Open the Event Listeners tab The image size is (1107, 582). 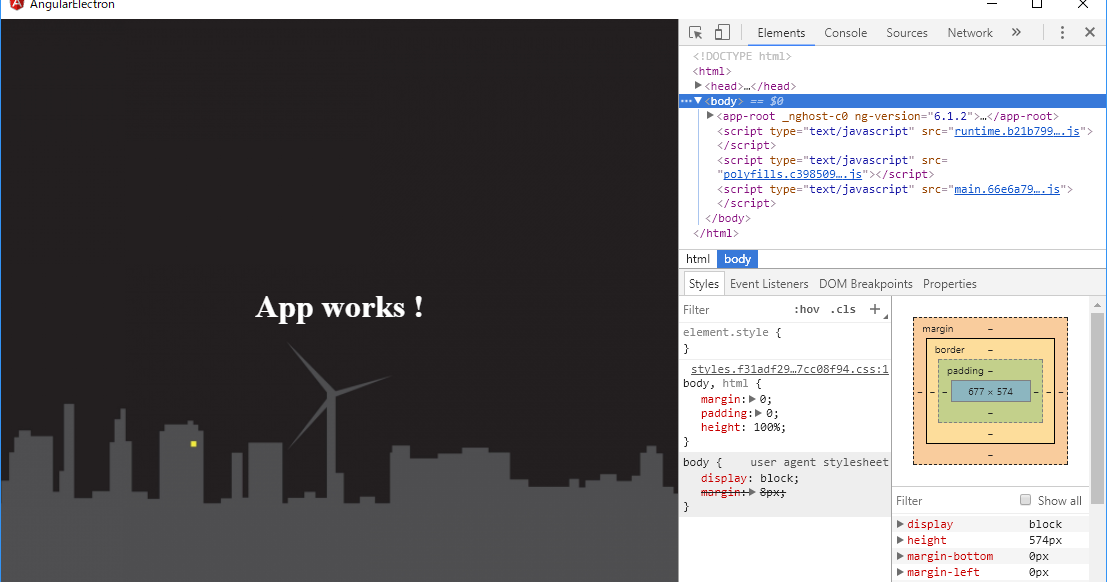coord(769,283)
